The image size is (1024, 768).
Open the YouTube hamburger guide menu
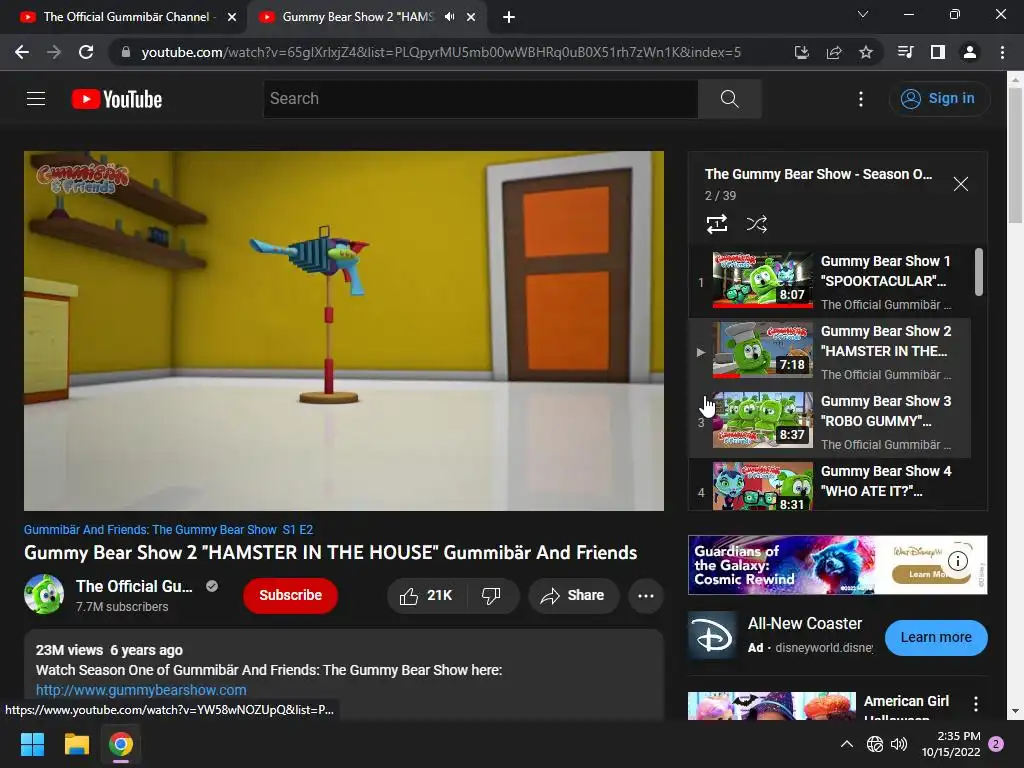pos(36,99)
